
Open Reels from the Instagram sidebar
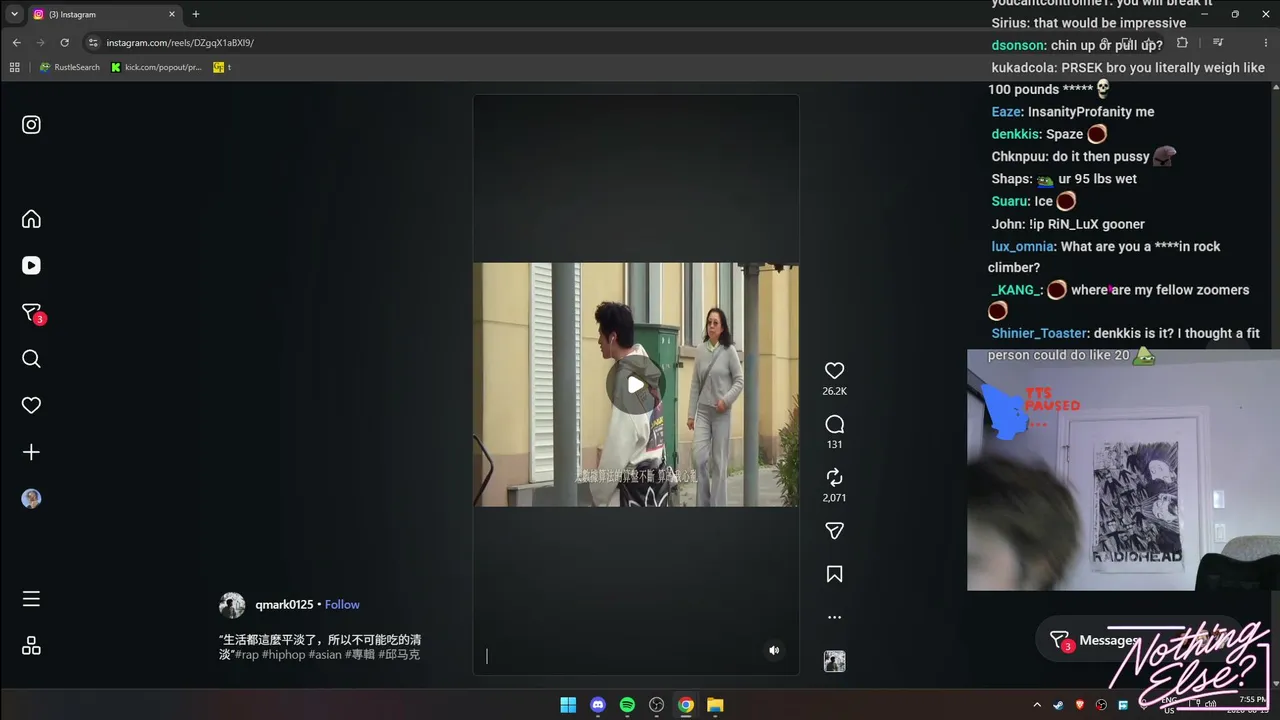pyautogui.click(x=31, y=265)
